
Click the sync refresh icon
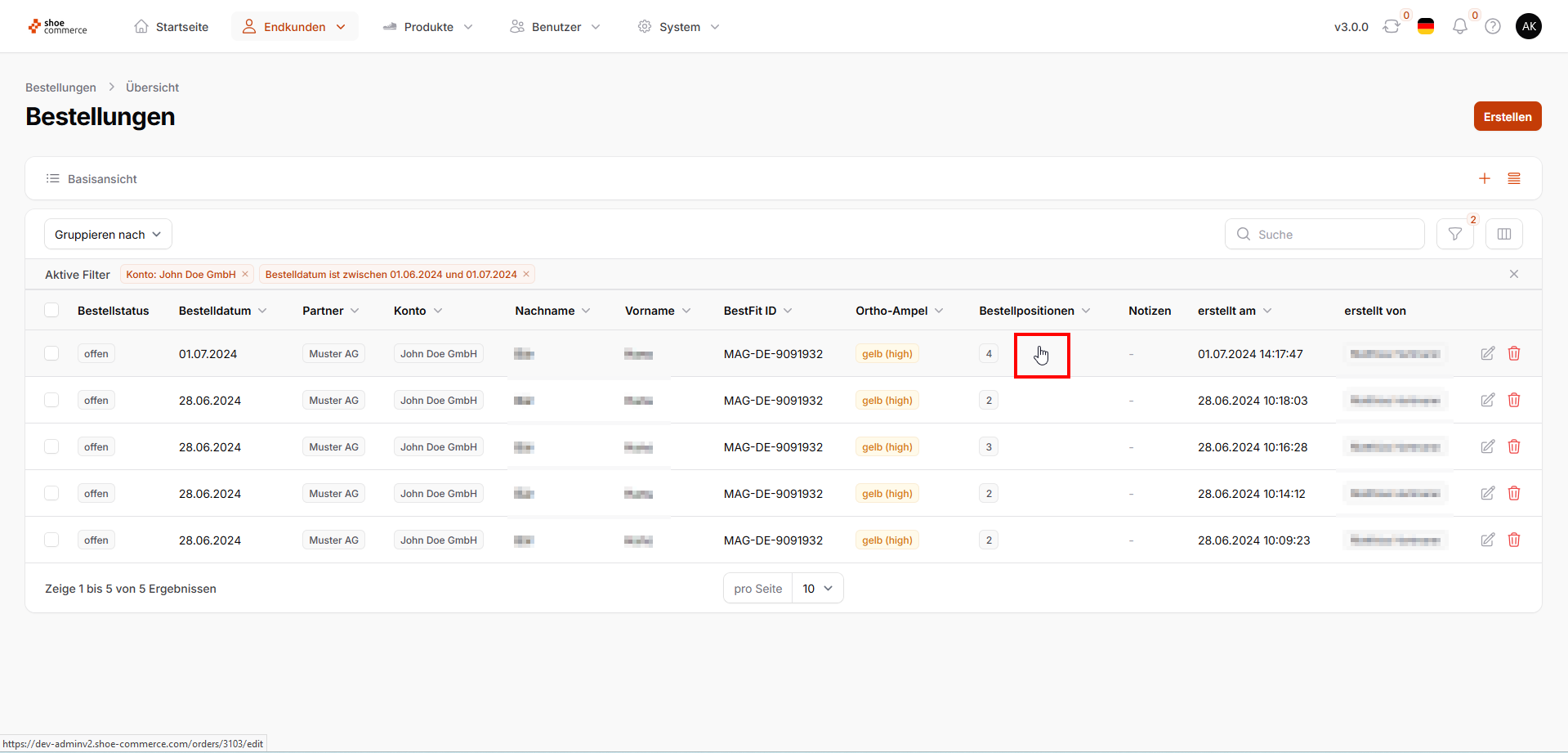click(1391, 27)
